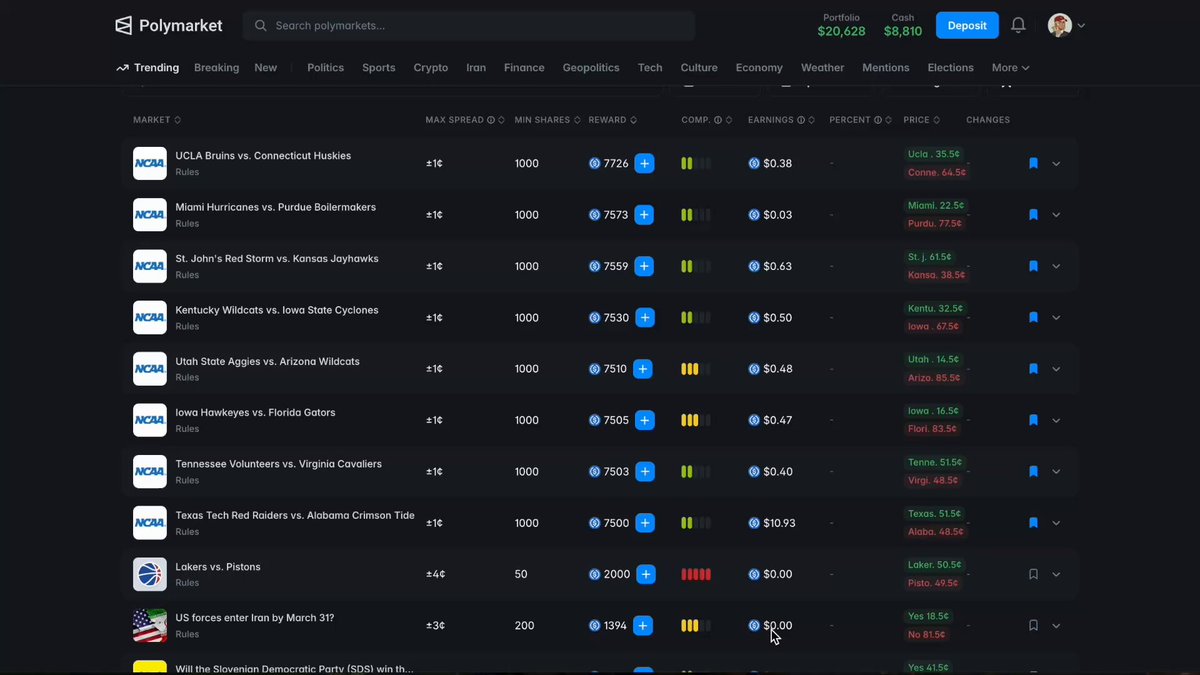This screenshot has height=675, width=1200.
Task: Add reward for Kentucky Wildcats vs. Iowa State
Action: pos(645,318)
